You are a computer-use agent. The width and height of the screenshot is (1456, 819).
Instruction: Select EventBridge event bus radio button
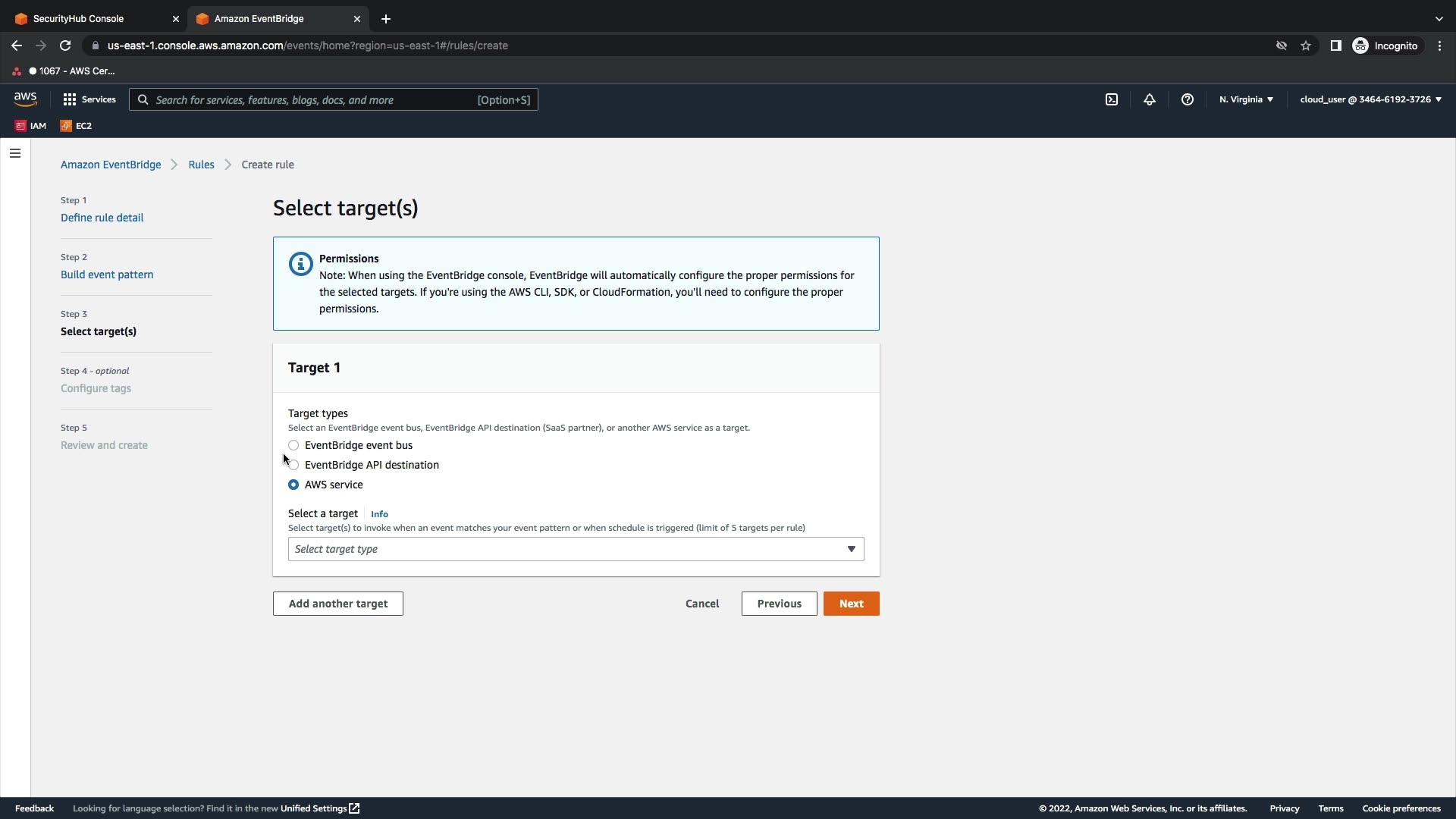pos(293,445)
